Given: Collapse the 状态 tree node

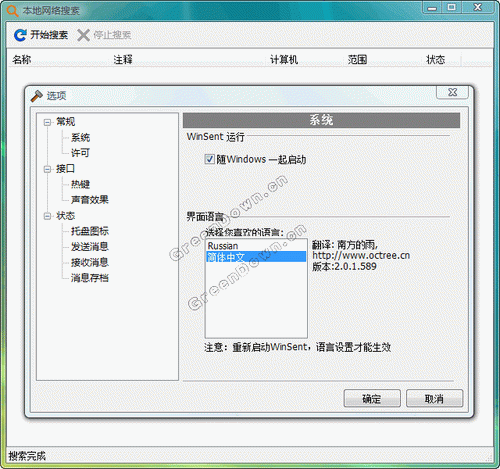Looking at the screenshot, I should click(x=47, y=216).
